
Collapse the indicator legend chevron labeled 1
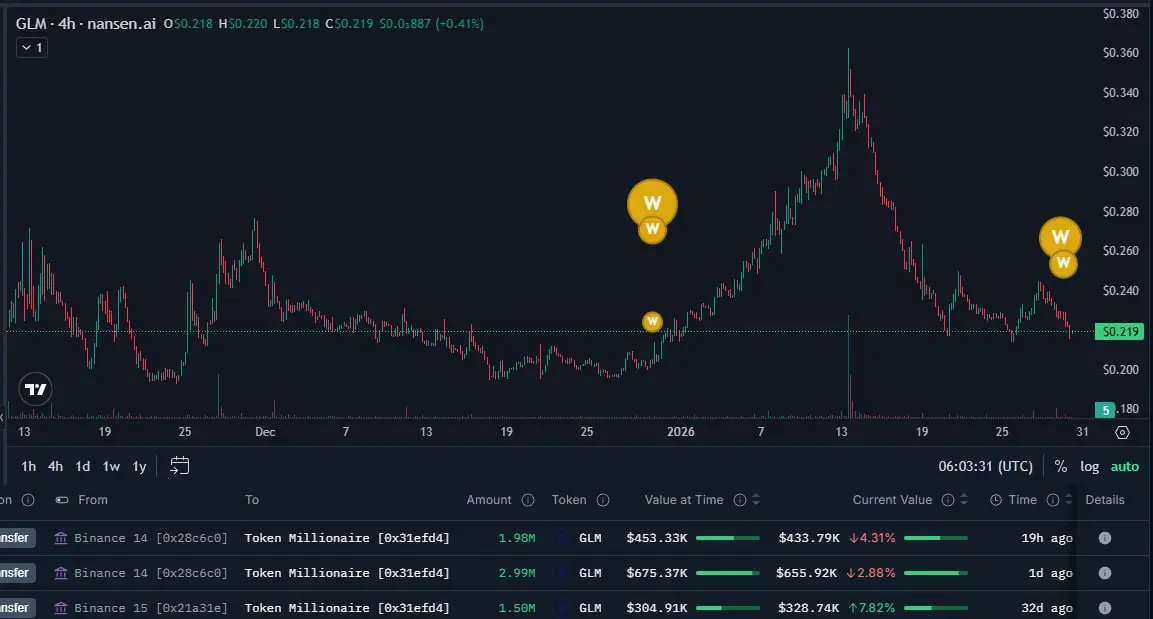tap(32, 48)
